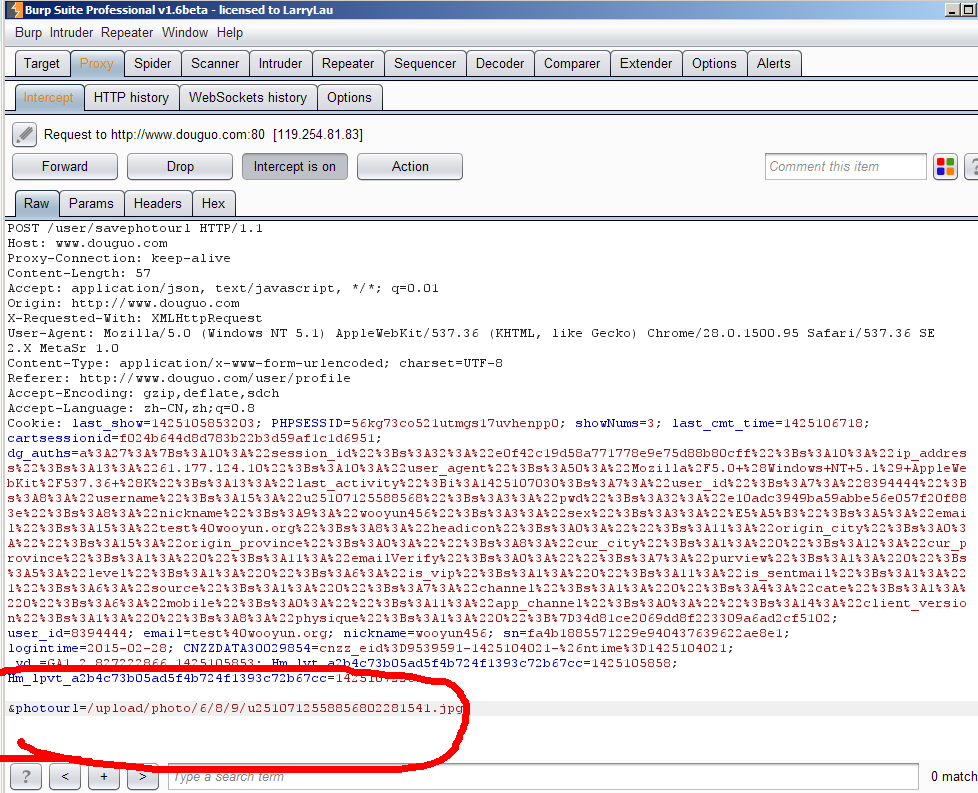Open the Help menu

(x=230, y=32)
